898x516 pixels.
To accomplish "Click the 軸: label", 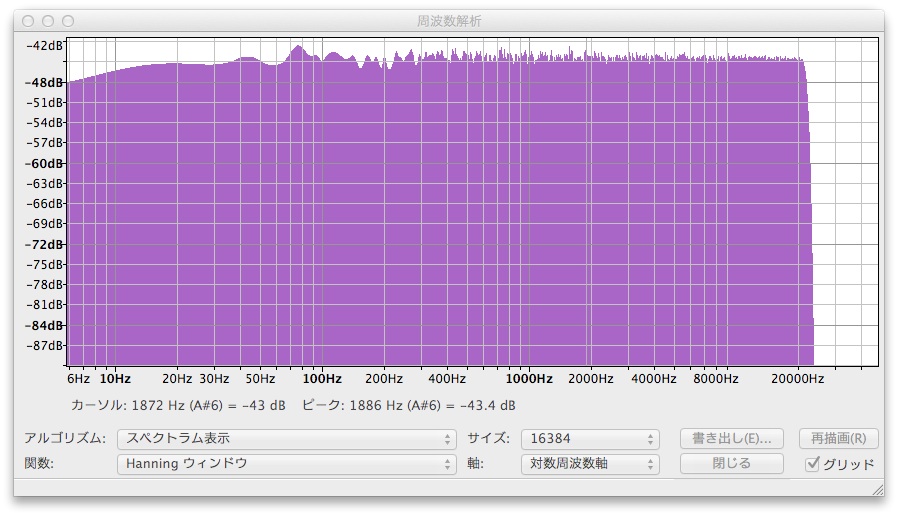I will click(475, 463).
